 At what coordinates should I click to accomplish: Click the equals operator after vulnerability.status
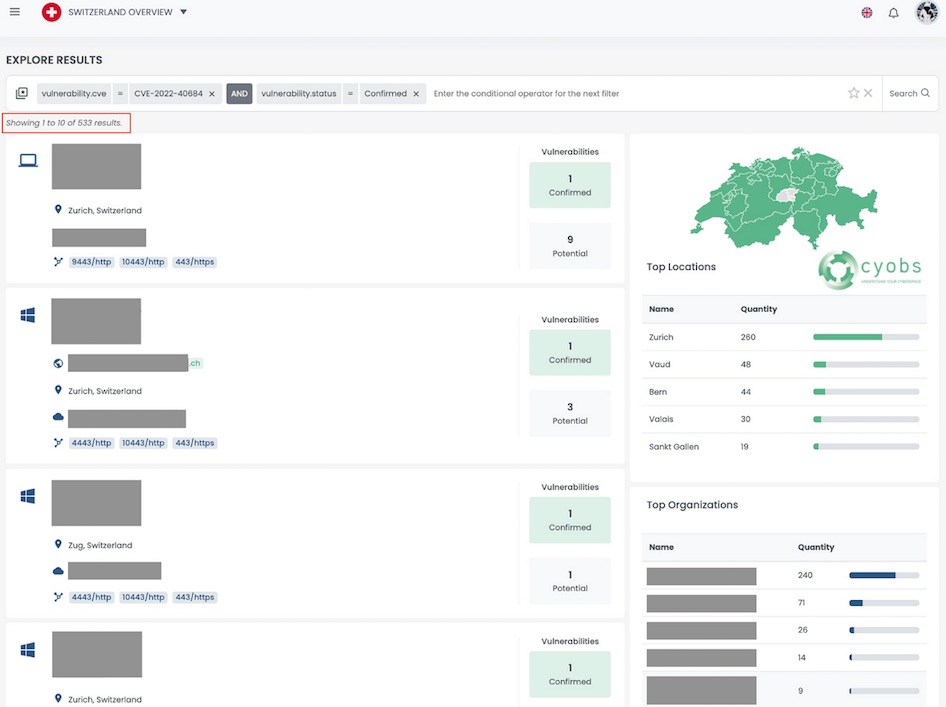[351, 94]
